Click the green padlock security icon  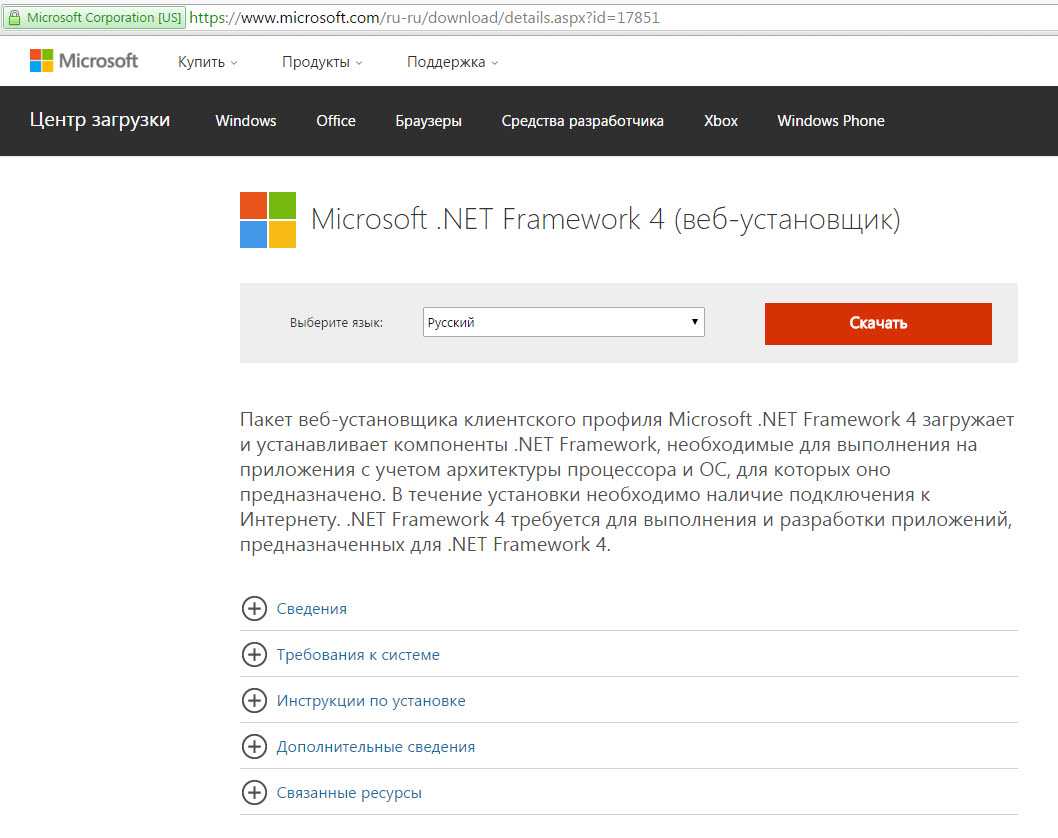13,18
